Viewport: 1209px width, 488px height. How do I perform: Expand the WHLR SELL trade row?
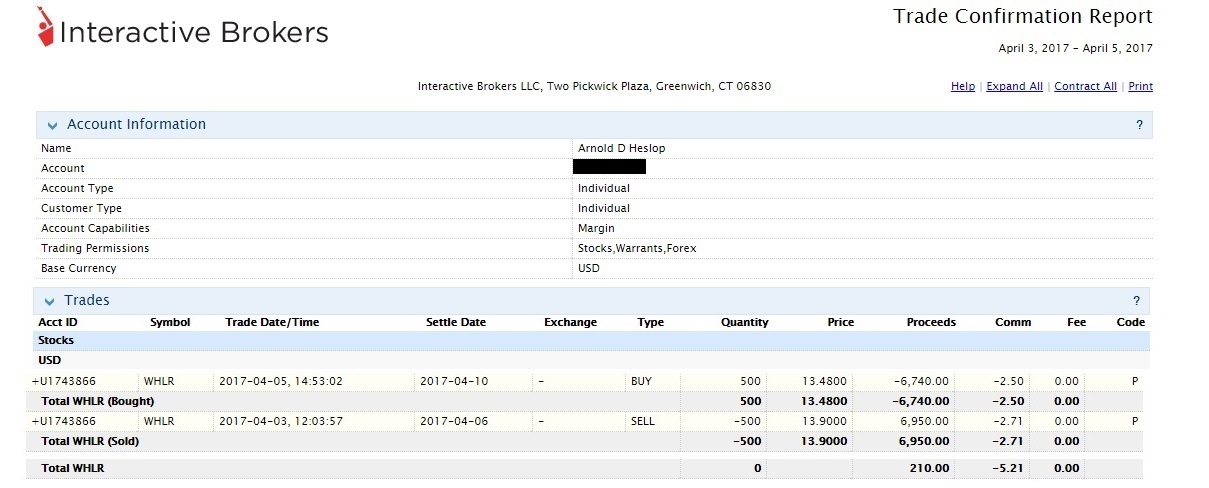coord(35,421)
